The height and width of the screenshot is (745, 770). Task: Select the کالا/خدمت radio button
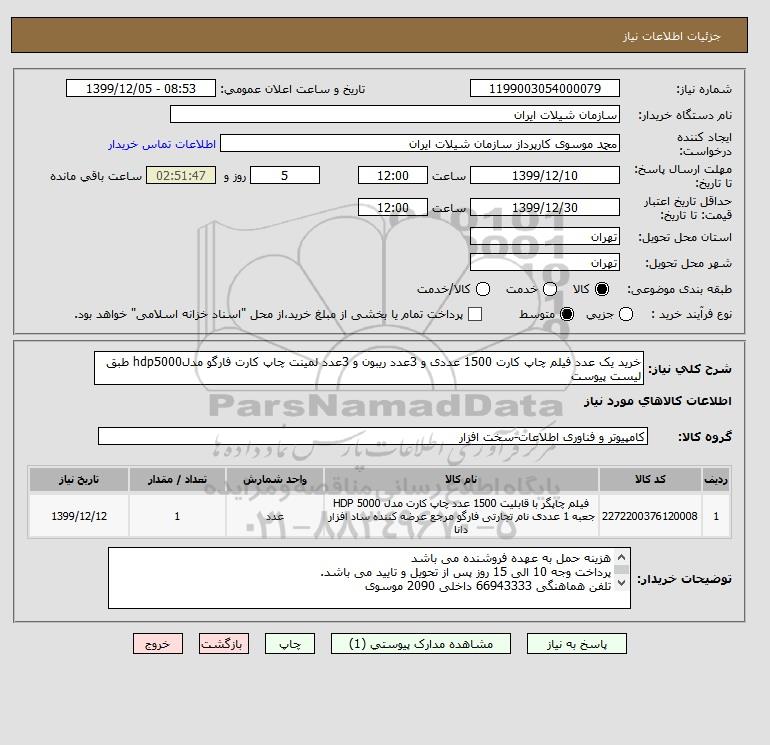pos(483,289)
